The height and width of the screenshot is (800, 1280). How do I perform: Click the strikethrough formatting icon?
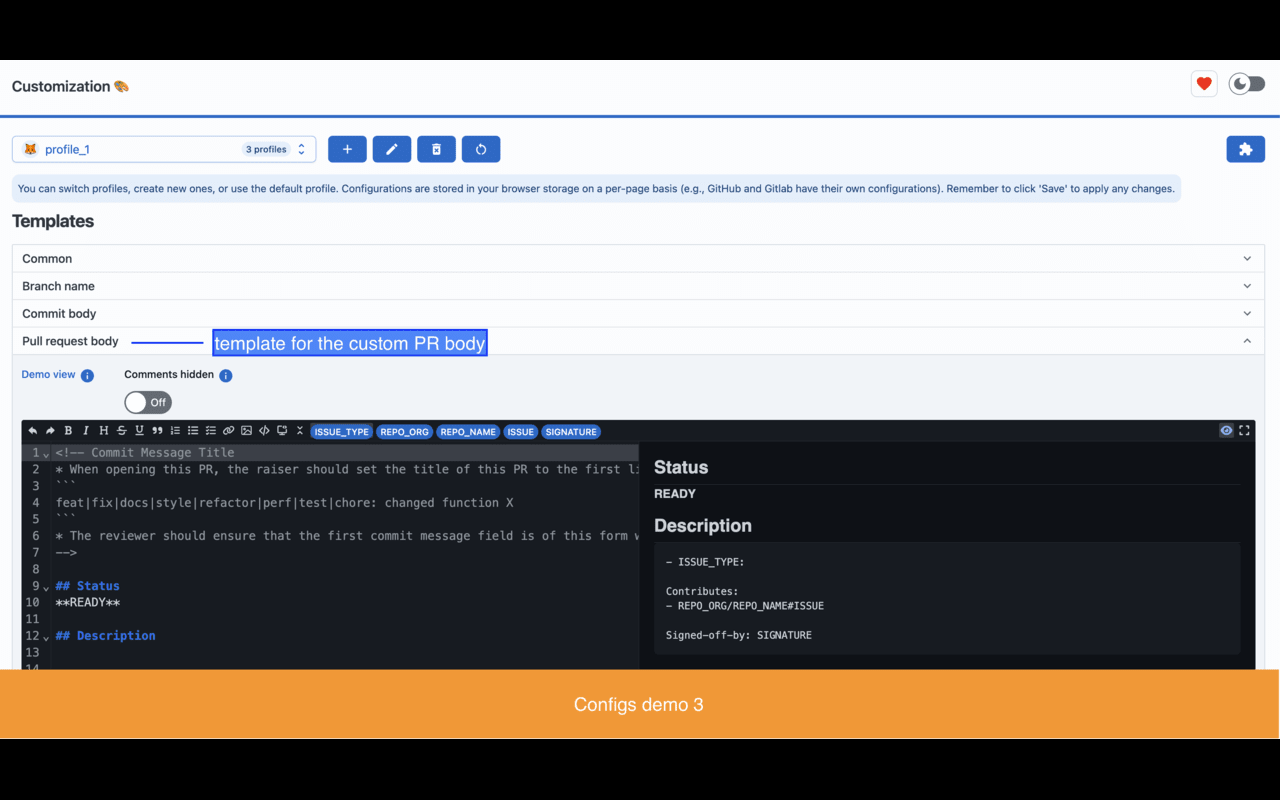[121, 430]
